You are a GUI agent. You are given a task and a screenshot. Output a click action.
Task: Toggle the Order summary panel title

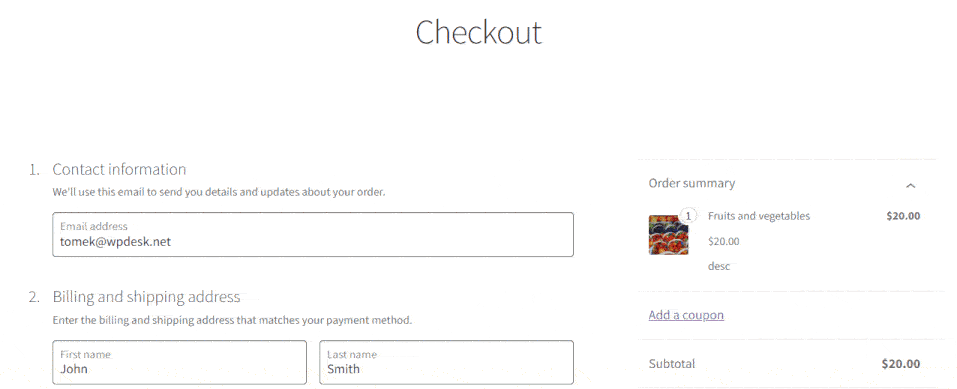pyautogui.click(x=692, y=183)
